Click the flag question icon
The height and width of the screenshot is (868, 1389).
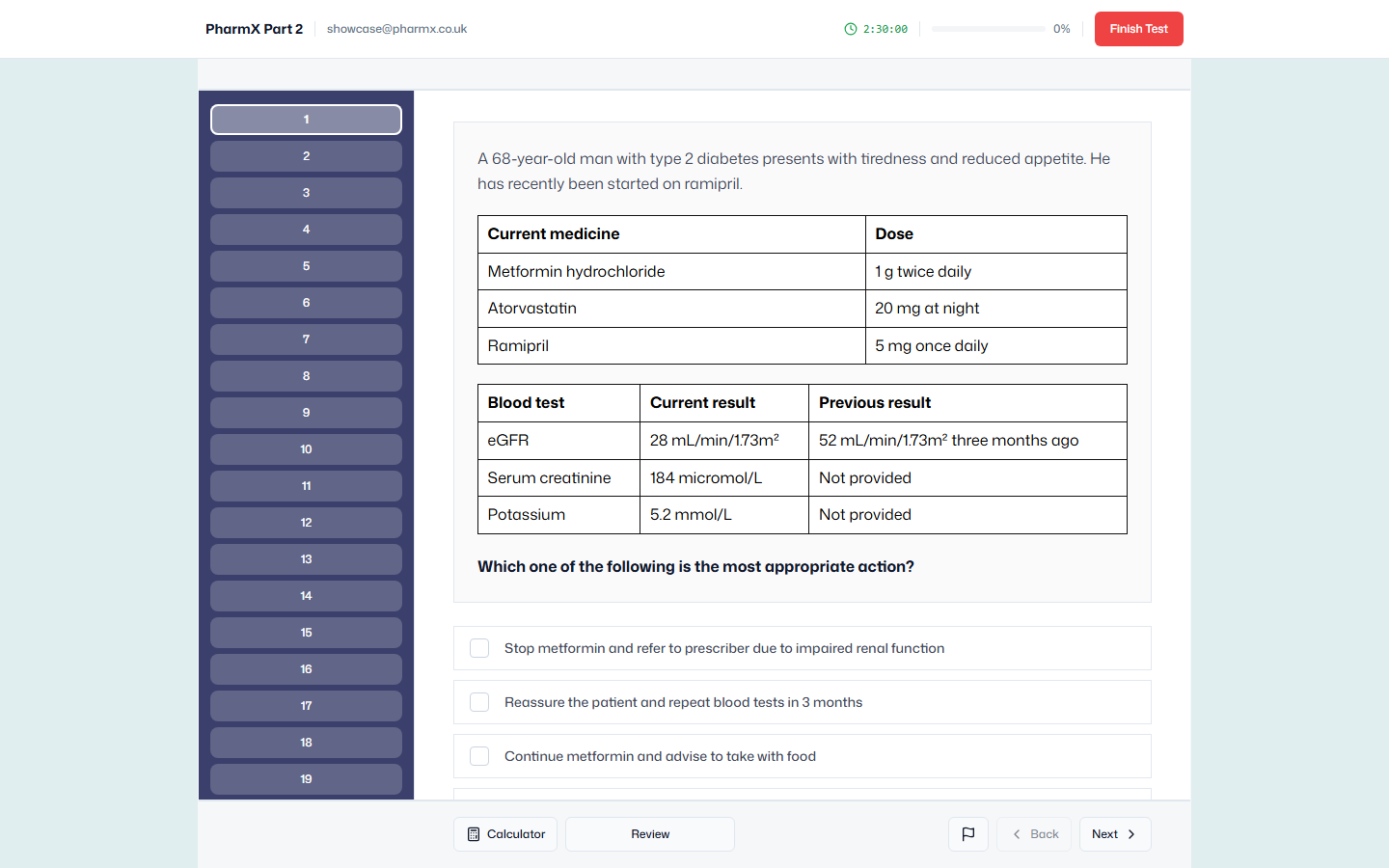coord(968,834)
